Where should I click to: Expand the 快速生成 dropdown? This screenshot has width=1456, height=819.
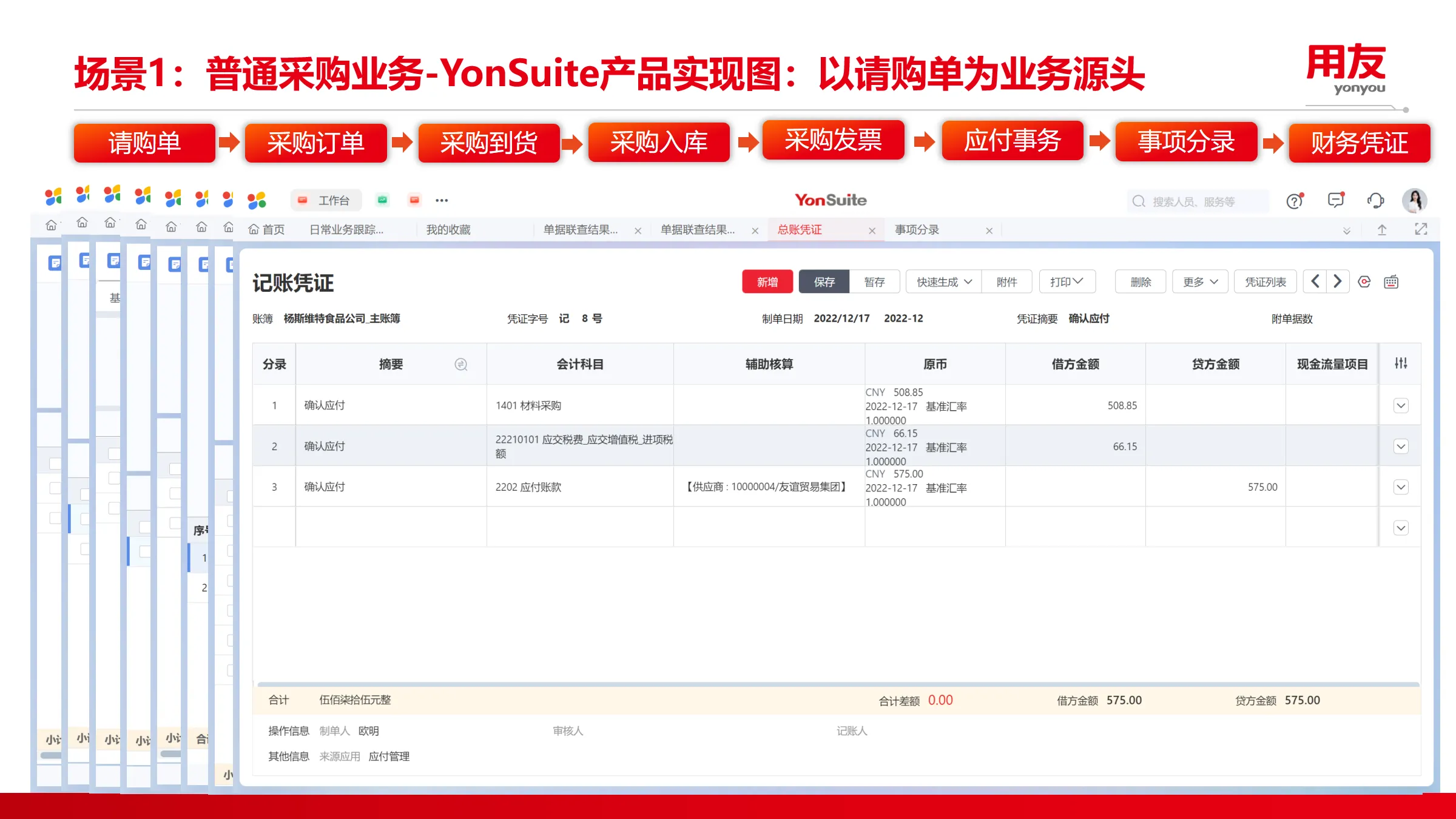click(943, 282)
